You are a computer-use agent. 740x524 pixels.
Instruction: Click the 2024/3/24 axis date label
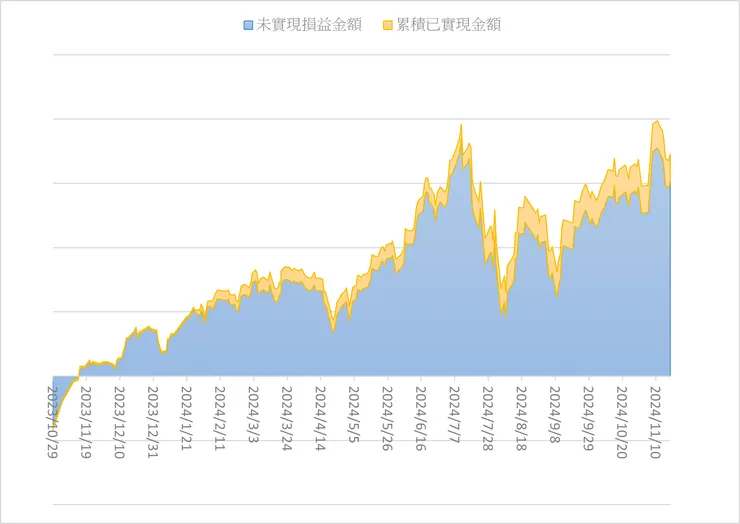[x=287, y=419]
